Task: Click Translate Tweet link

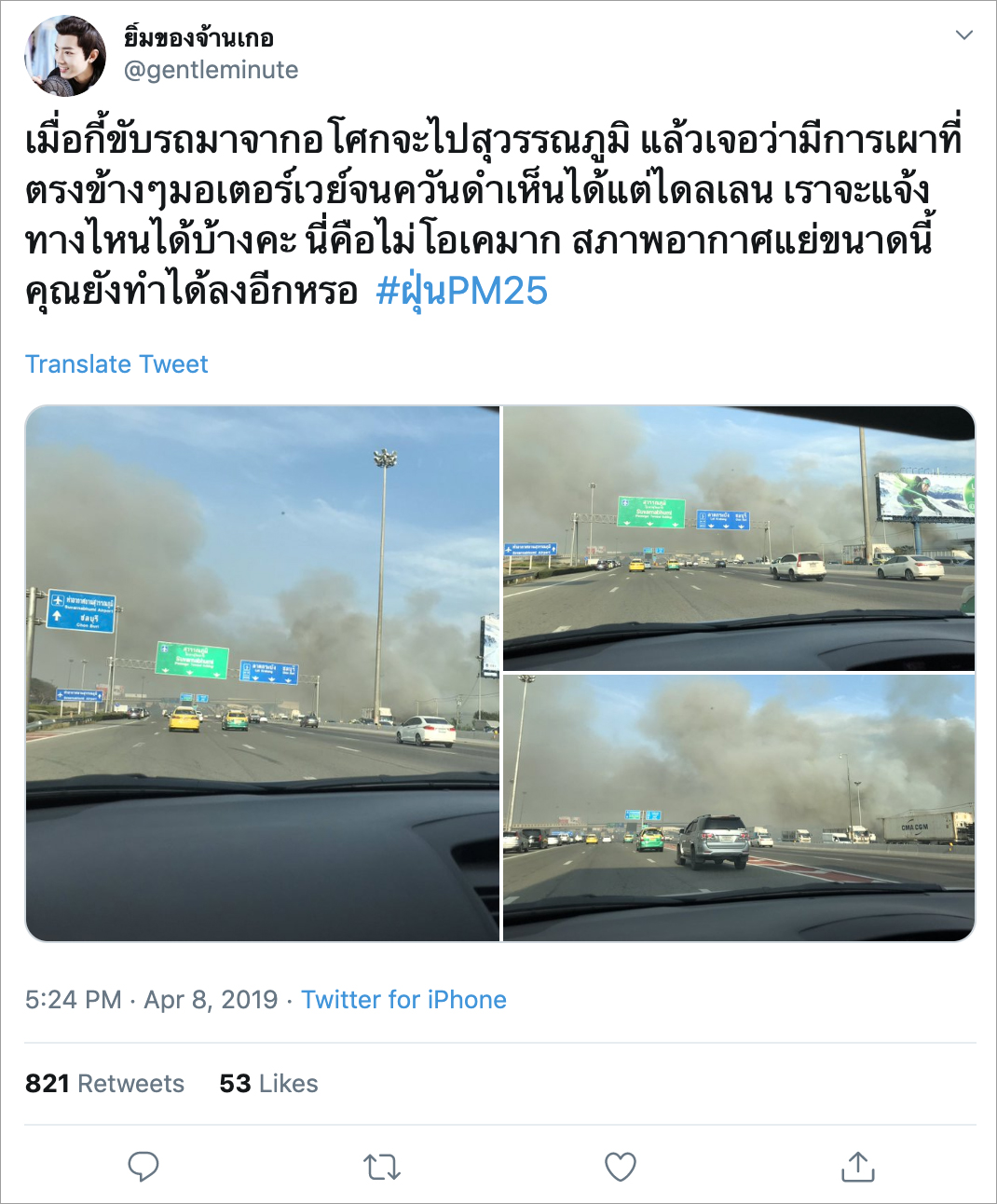Action: pyautogui.click(x=116, y=364)
